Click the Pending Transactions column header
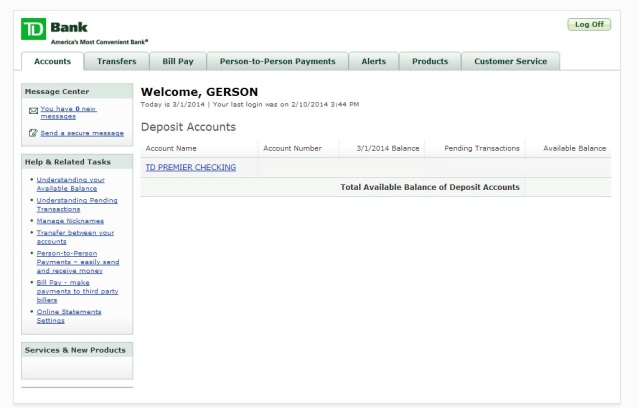Image resolution: width=638 pixels, height=408 pixels. click(x=482, y=148)
